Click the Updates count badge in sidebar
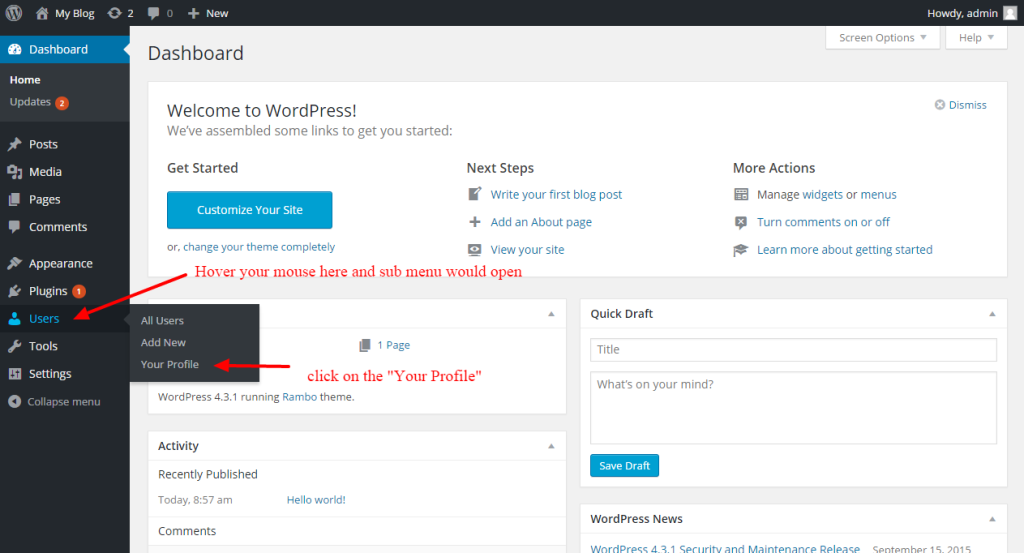Screen dimensions: 1024x553 (62, 103)
